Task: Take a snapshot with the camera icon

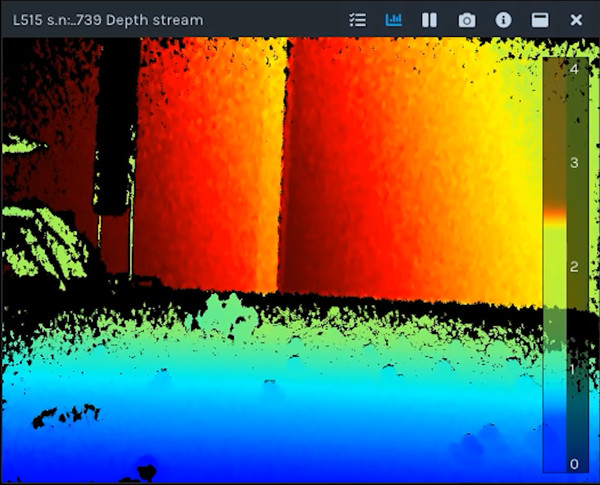Action: pos(466,20)
